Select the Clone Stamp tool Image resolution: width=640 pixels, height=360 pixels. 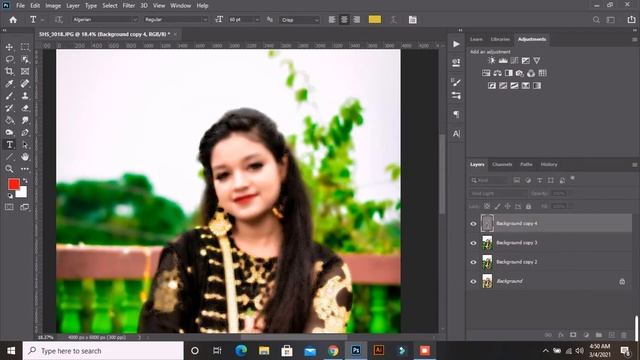pos(25,96)
